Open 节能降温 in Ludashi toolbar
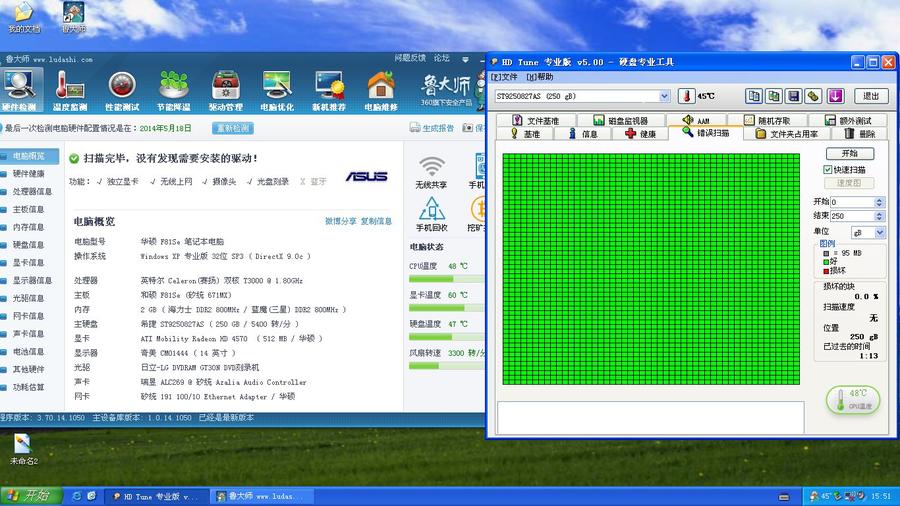This screenshot has width=900, height=506. 173,91
